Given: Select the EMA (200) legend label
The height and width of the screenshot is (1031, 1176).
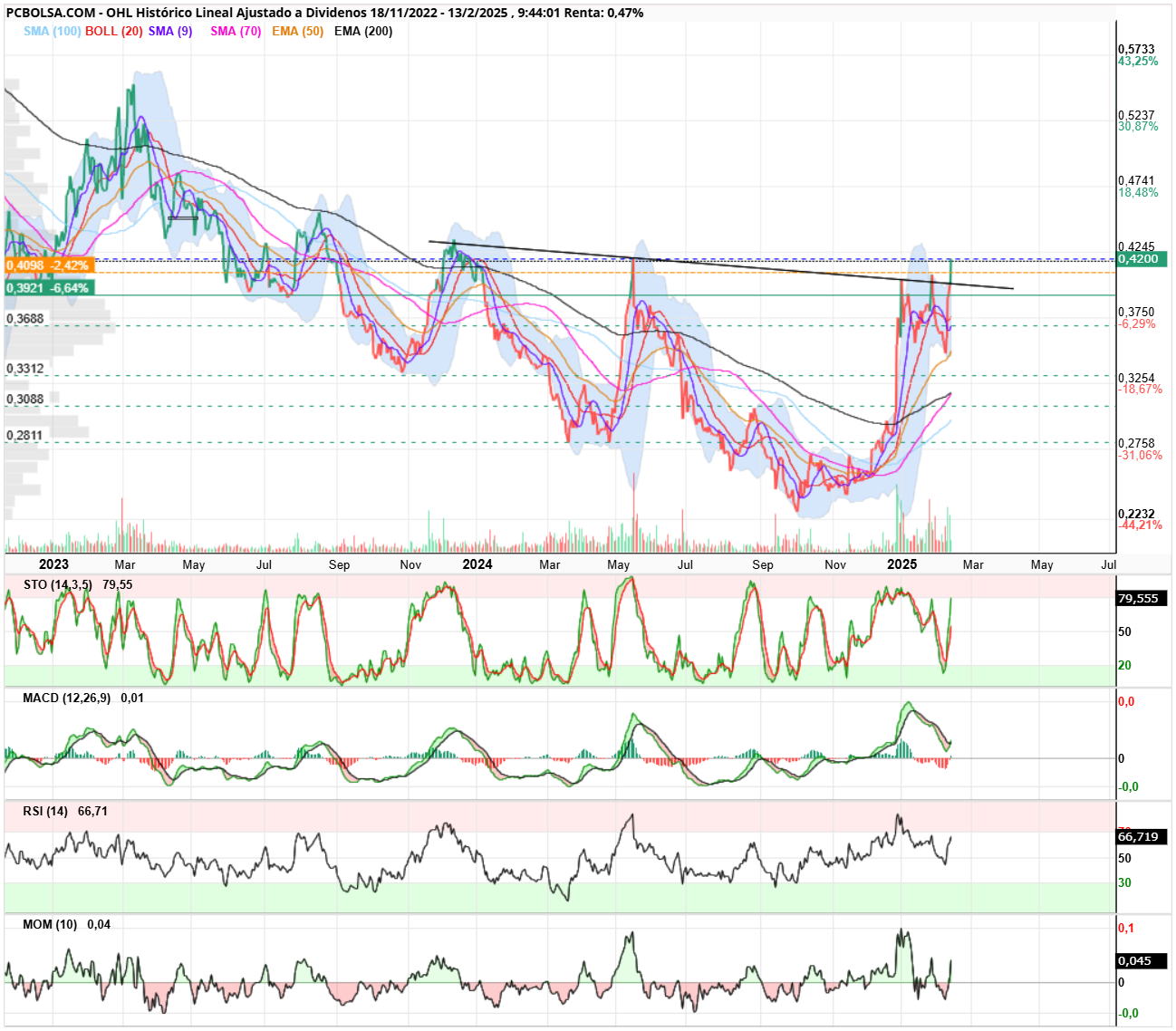Looking at the screenshot, I should point(363,31).
